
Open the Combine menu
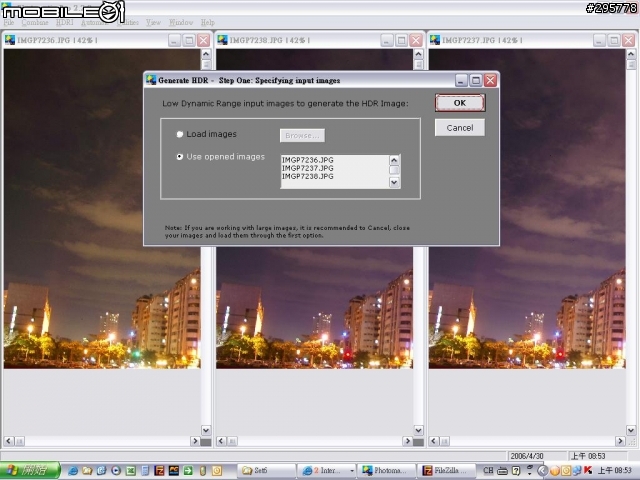point(35,22)
